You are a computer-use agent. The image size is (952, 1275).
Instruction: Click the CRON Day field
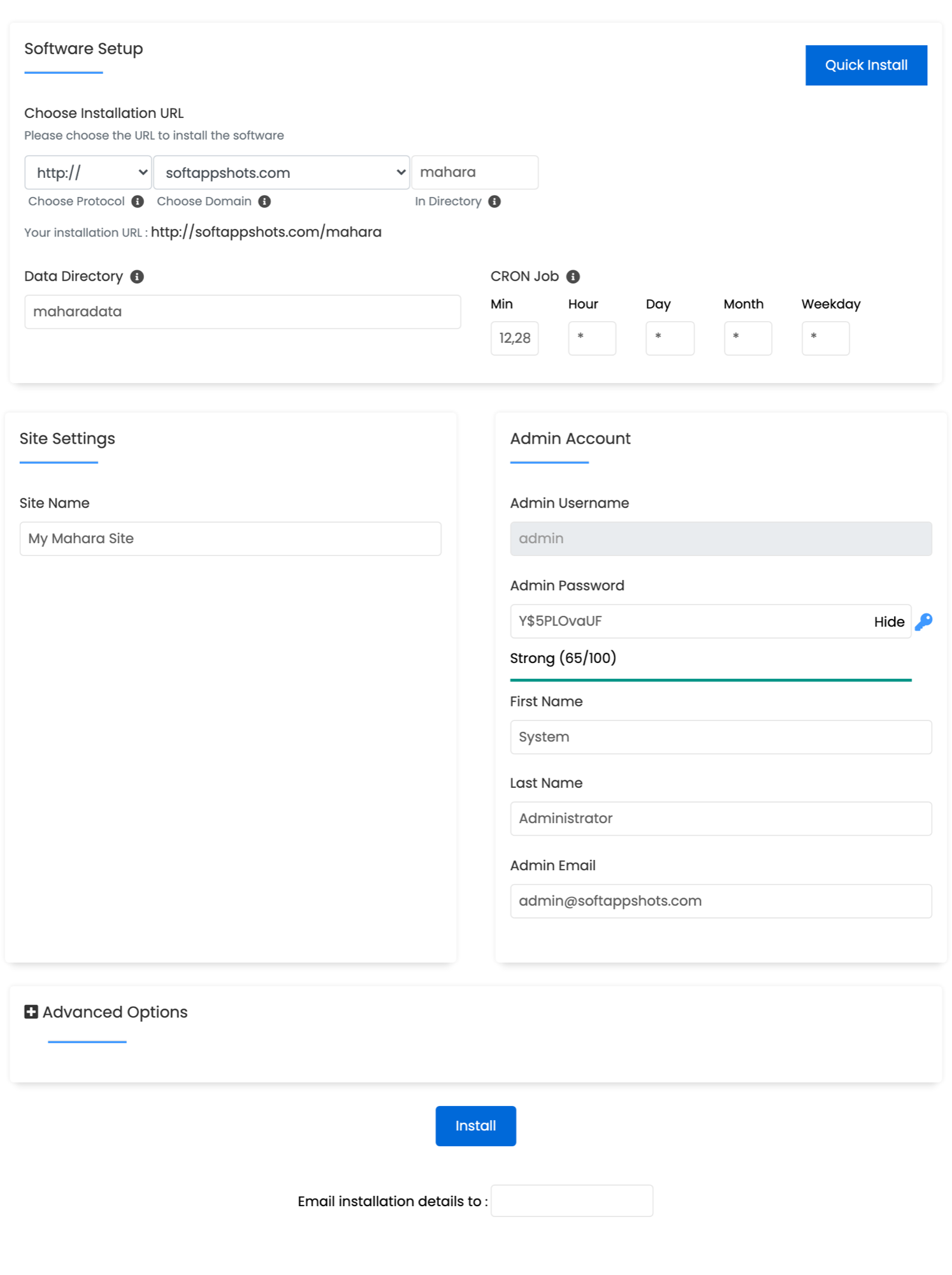point(670,339)
